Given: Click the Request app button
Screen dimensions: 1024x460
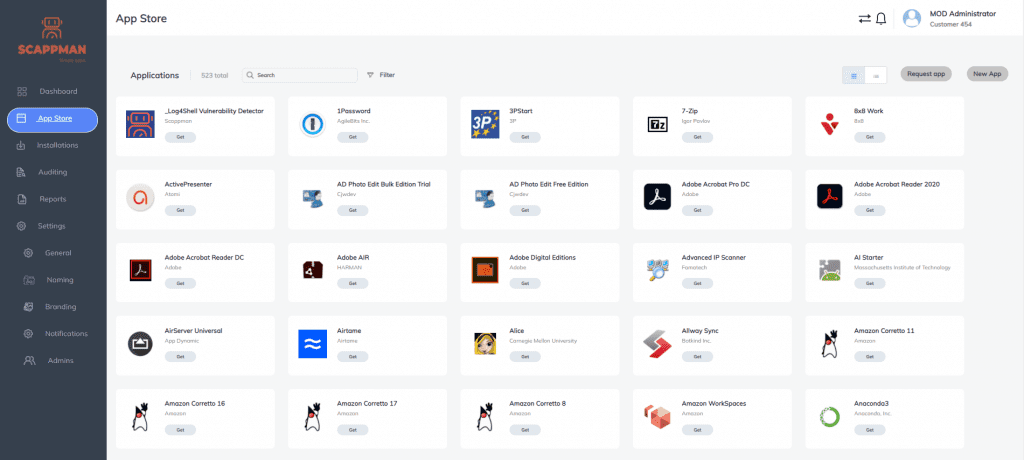Looking at the screenshot, I should pos(926,74).
